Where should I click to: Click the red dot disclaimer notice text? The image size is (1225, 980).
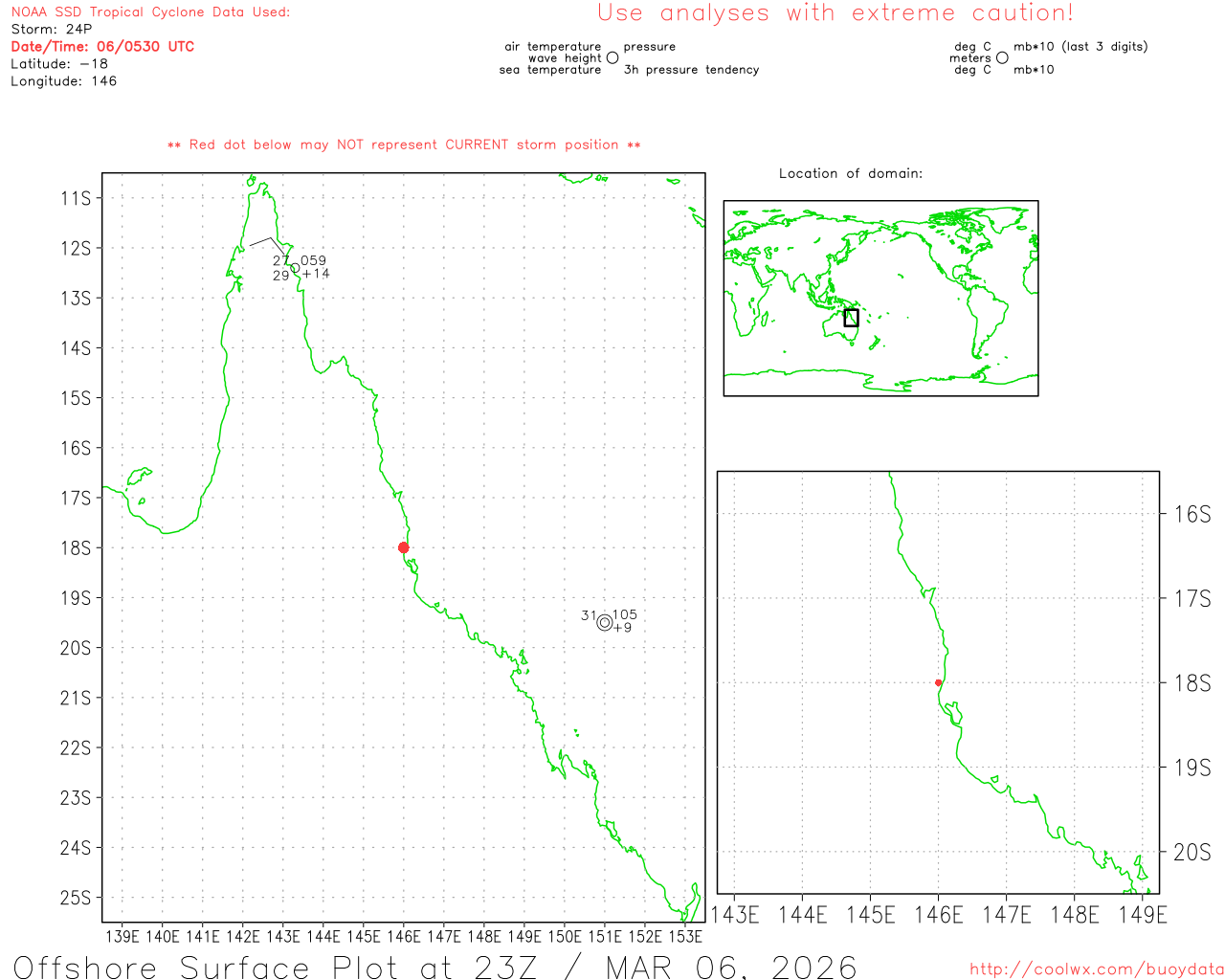tap(404, 145)
